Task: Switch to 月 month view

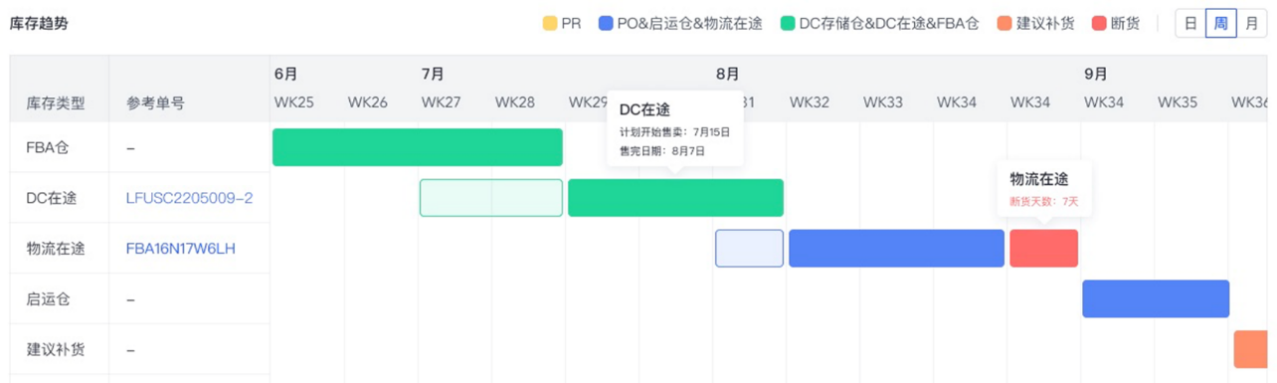Action: tap(1252, 23)
